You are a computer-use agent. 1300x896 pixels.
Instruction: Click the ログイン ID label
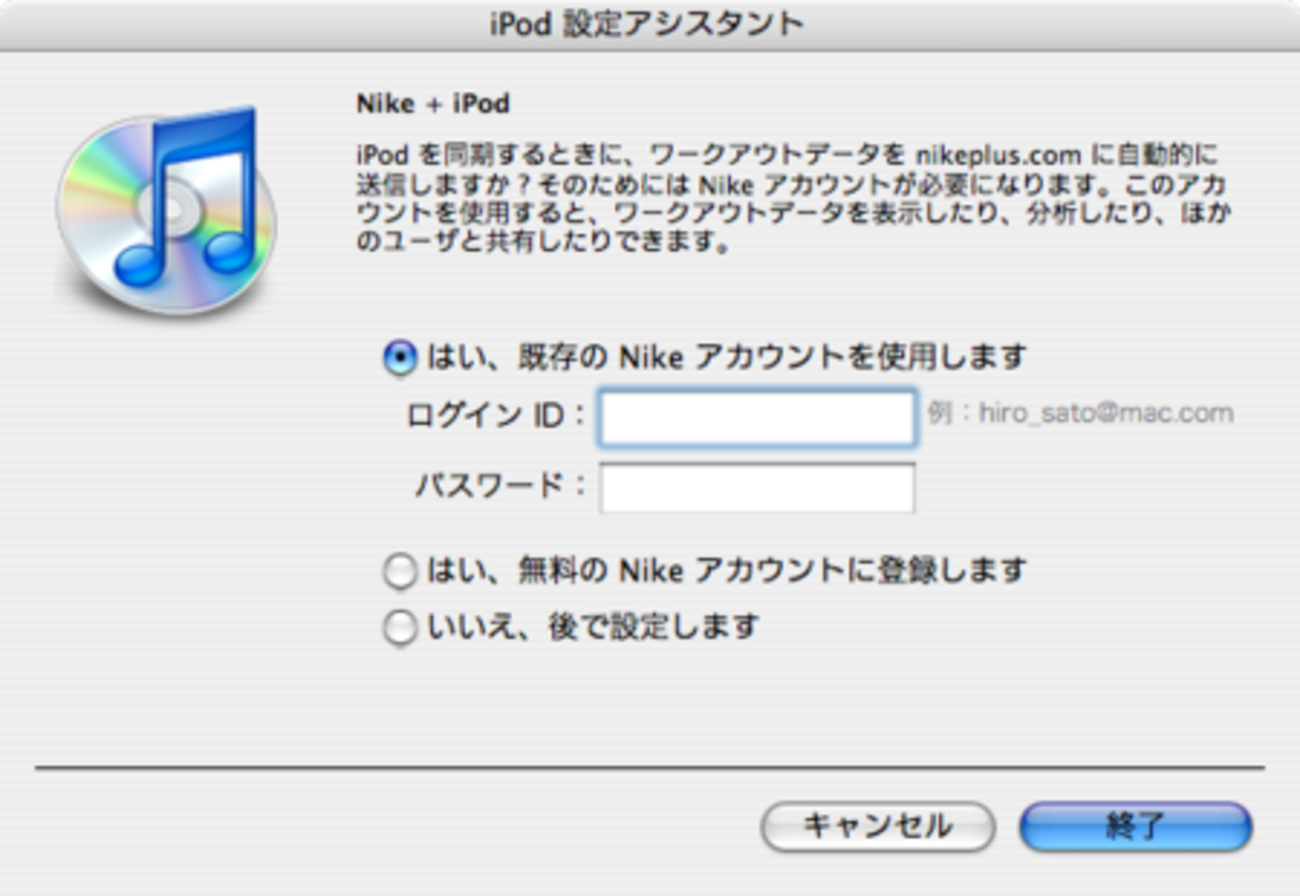497,415
